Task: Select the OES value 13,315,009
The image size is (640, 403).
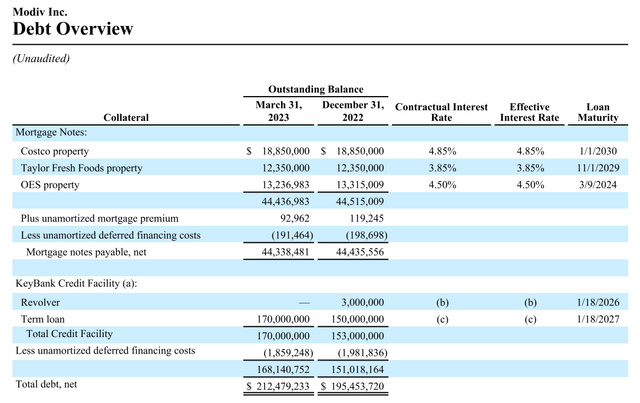Action: pos(360,185)
